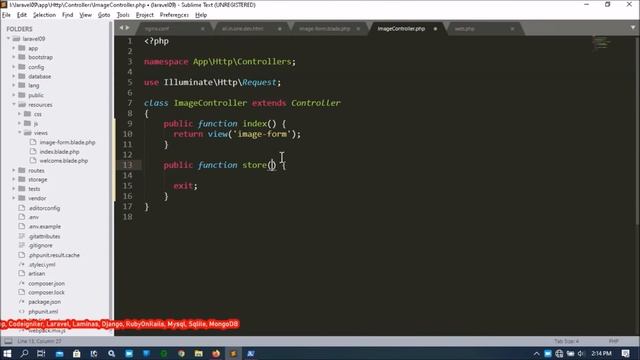Open Windows taskbar search
The image size is (640, 360).
click(x=24, y=353)
